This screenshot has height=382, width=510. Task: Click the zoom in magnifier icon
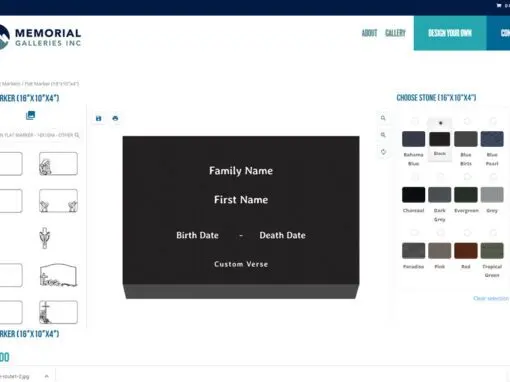tap(383, 118)
